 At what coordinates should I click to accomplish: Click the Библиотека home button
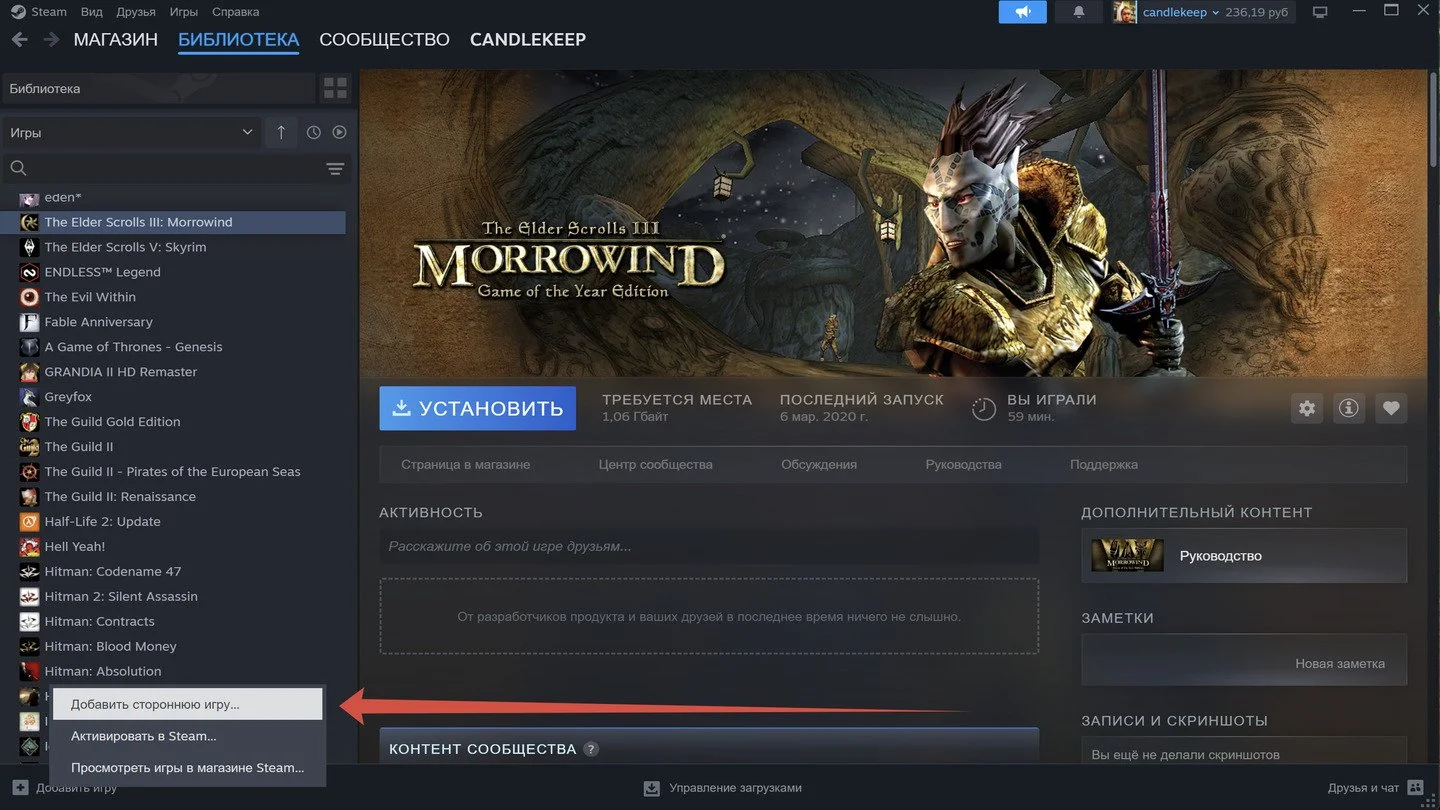coord(159,88)
